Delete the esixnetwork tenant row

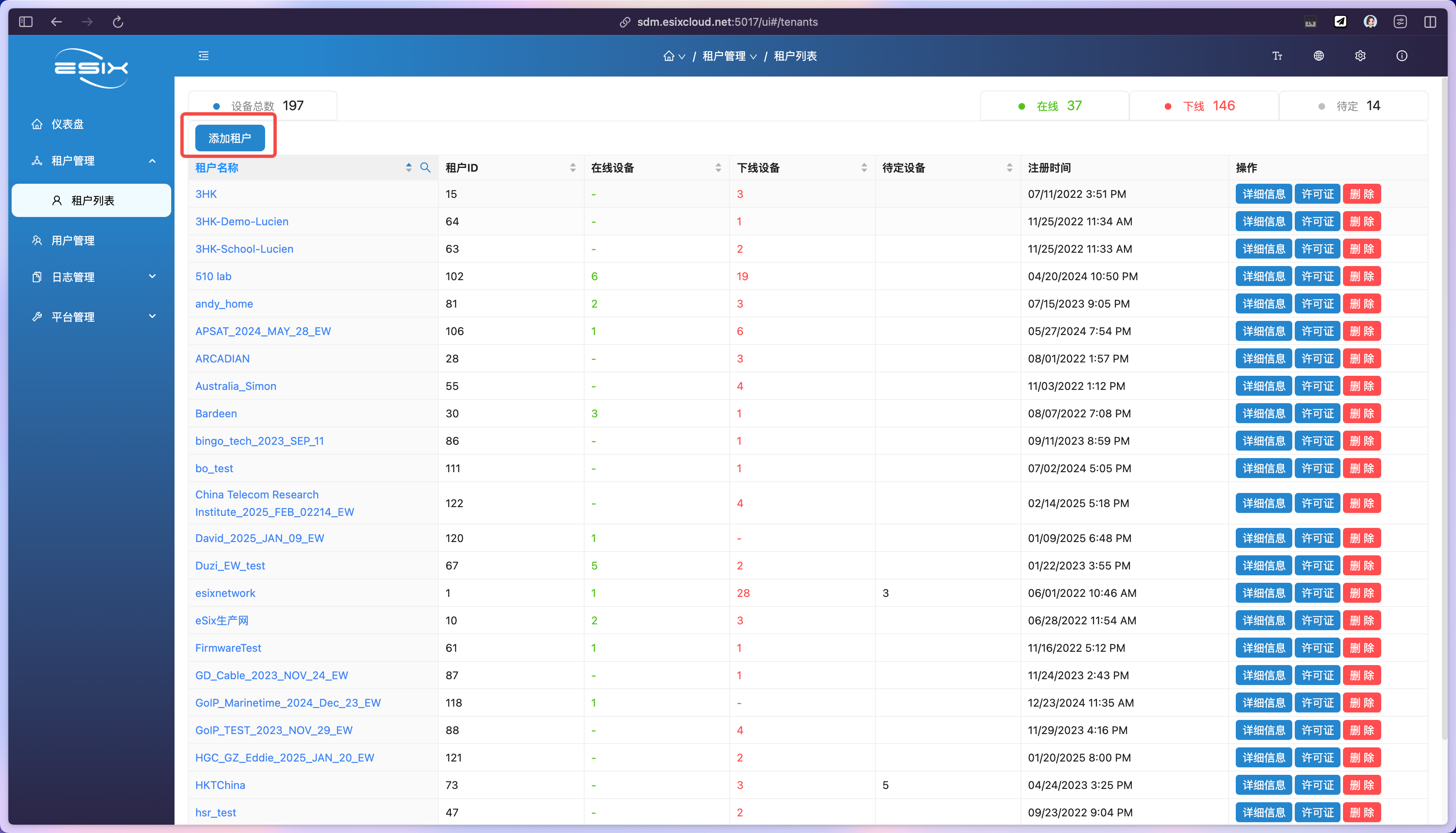[1361, 593]
